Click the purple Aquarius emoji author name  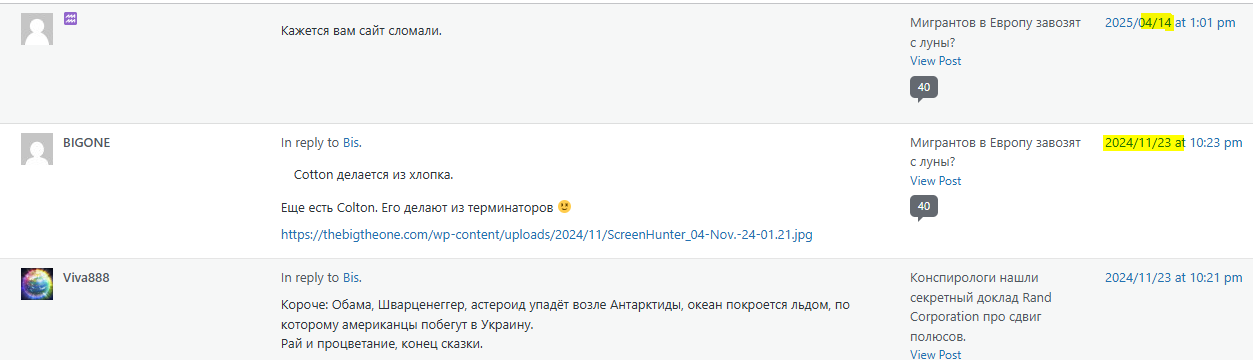(70, 19)
